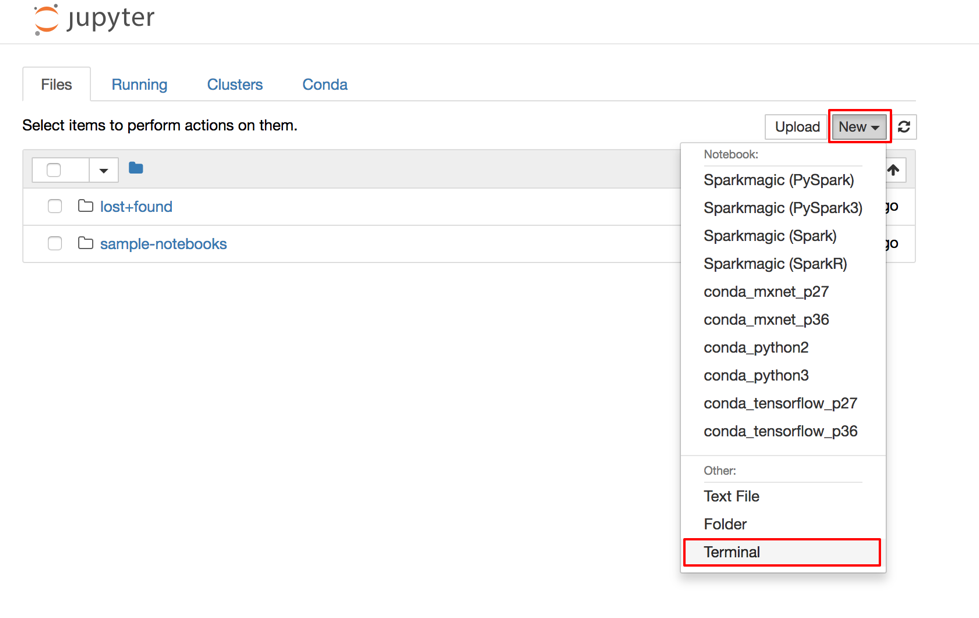This screenshot has width=979, height=618.
Task: Open the Clusters tab
Action: (x=235, y=84)
